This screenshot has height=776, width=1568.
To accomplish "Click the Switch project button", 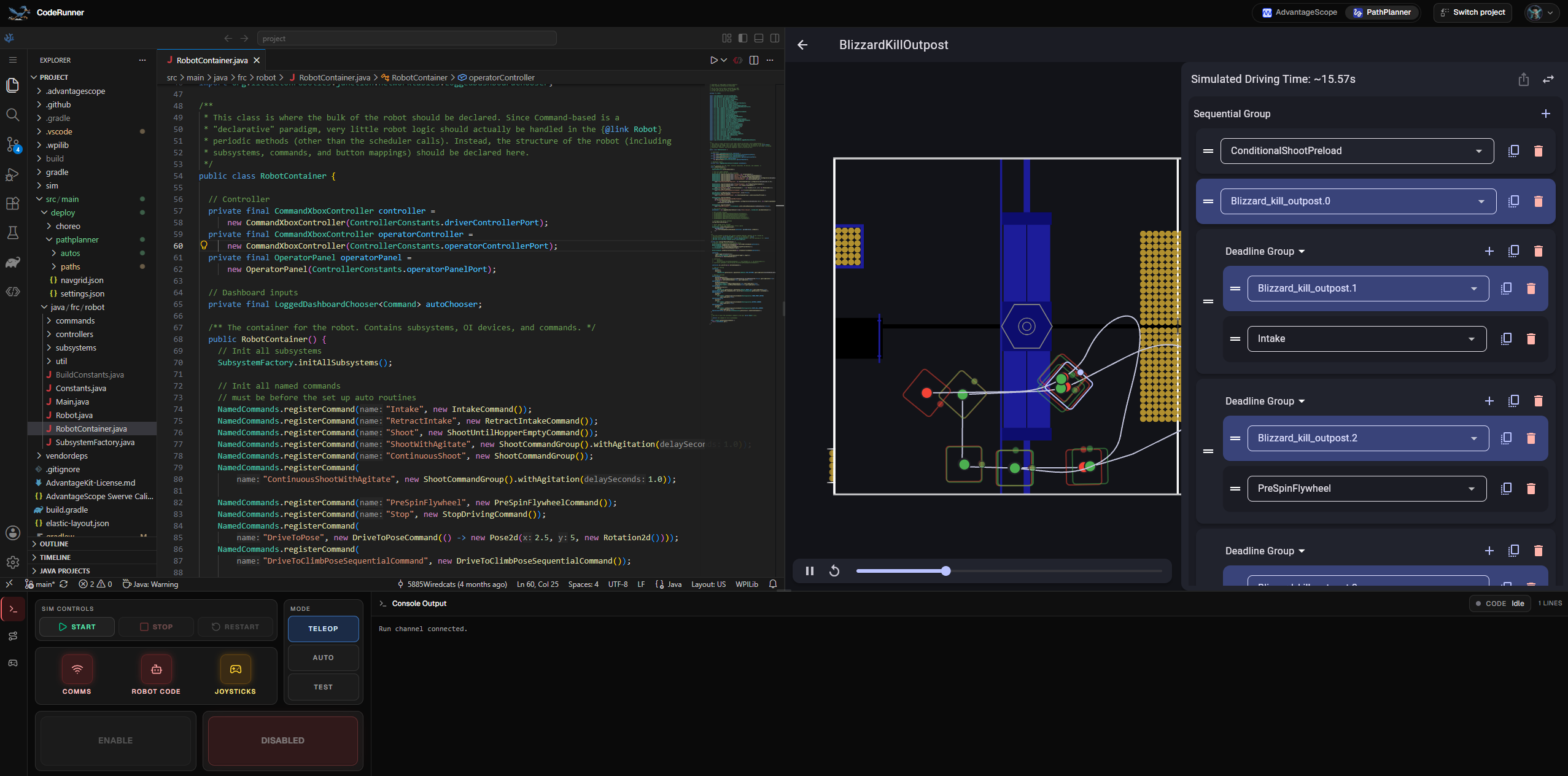I will (1472, 12).
